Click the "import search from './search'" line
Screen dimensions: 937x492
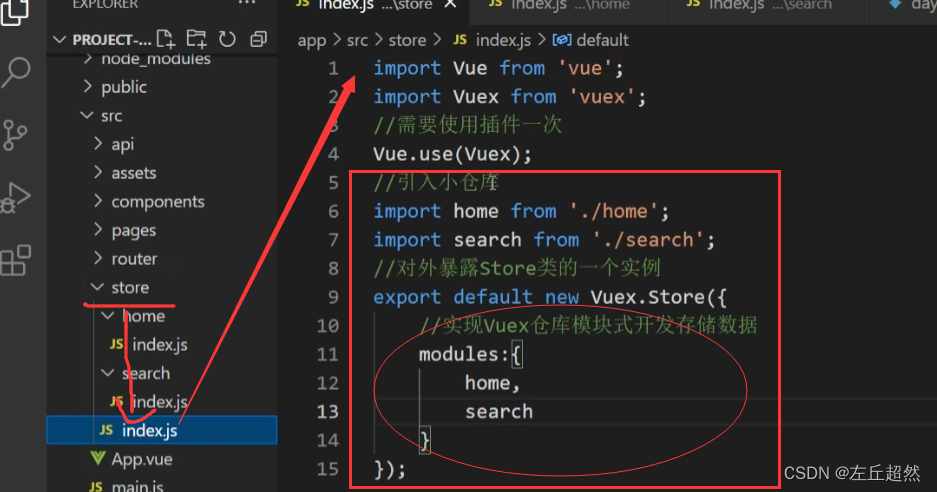544,240
